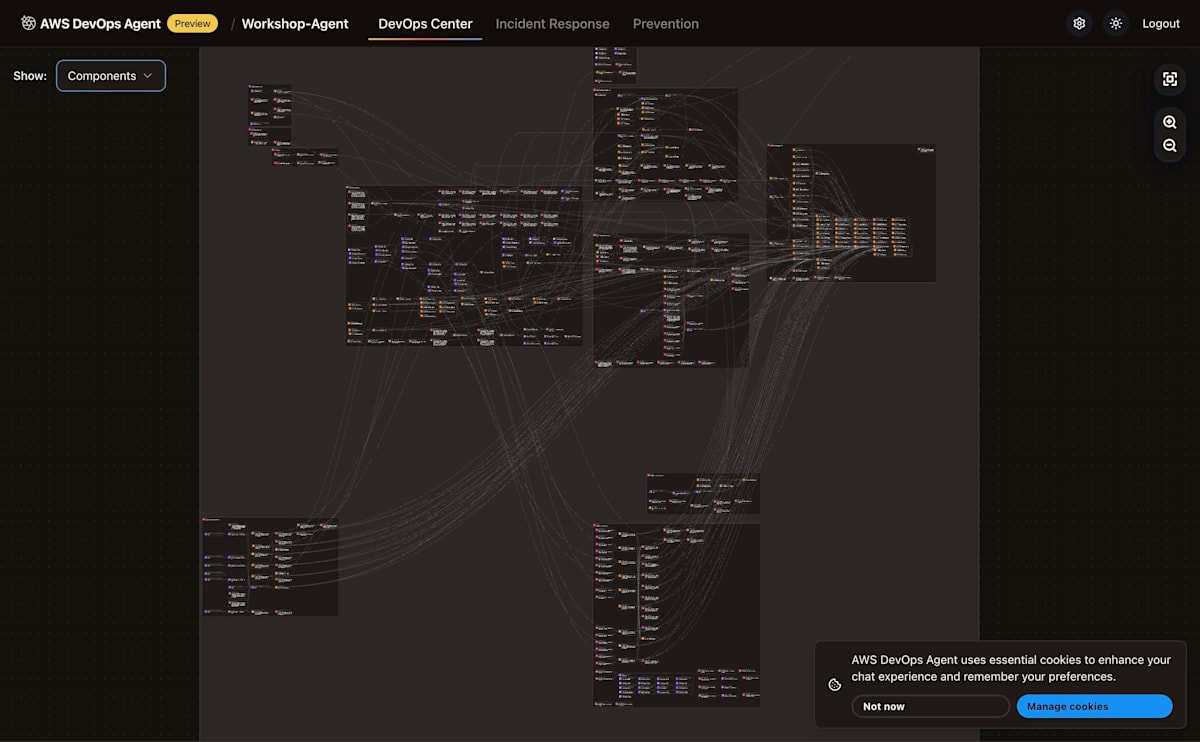The image size is (1200, 742).
Task: Click the AWS DevOps Agent title text
Action: (x=100, y=24)
